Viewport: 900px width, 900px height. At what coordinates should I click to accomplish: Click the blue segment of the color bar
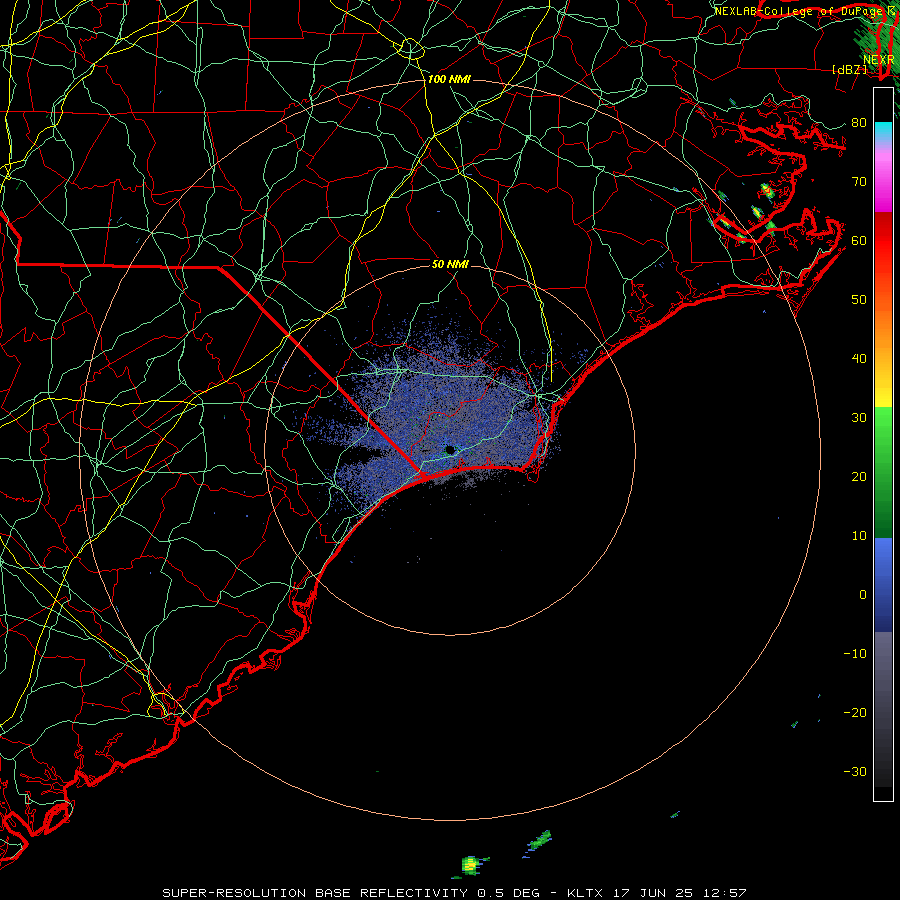(883, 585)
